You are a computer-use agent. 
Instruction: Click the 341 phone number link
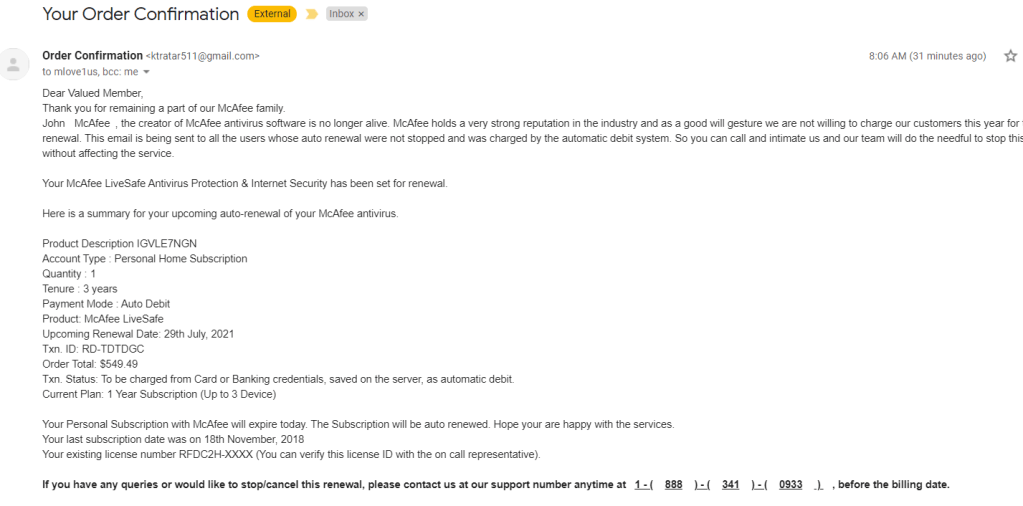[x=730, y=484]
